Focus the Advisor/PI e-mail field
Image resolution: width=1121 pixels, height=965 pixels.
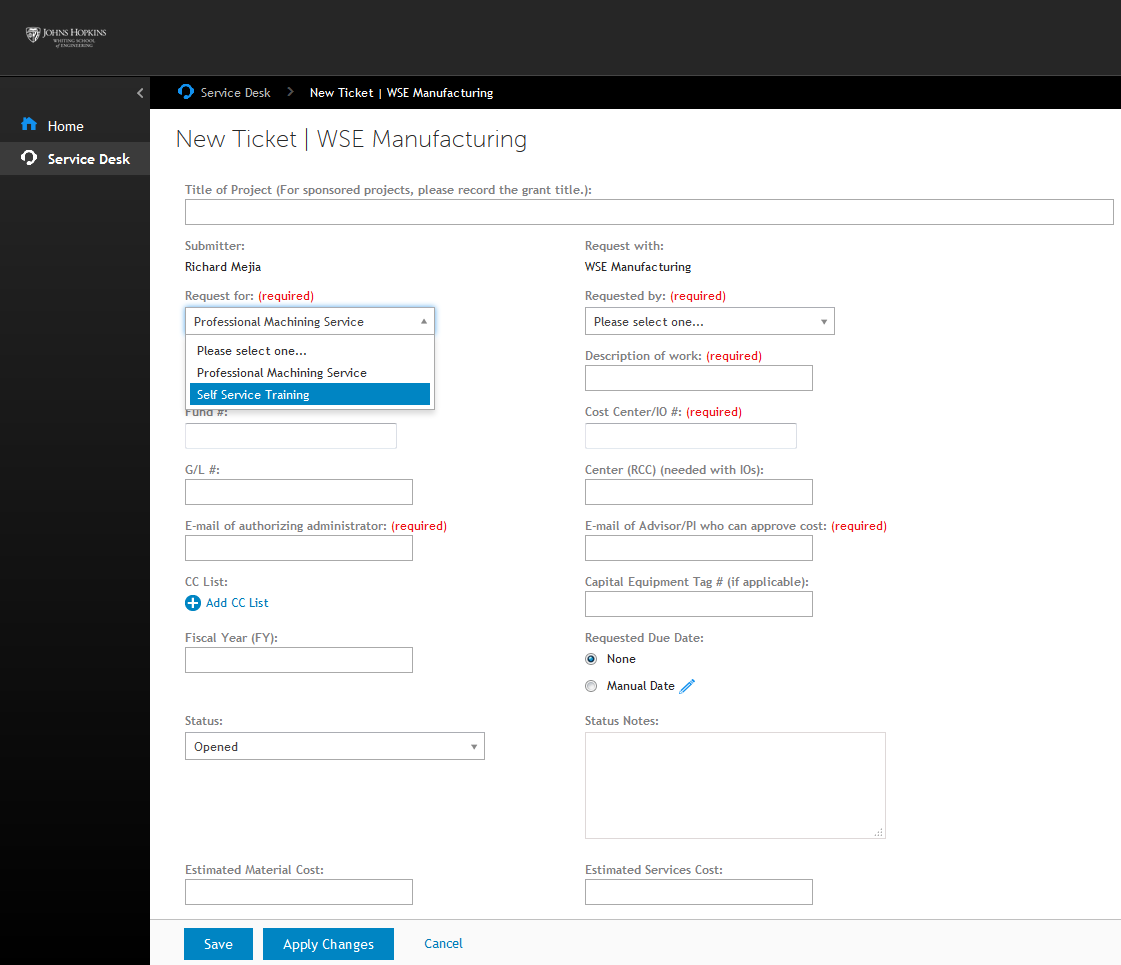click(x=698, y=548)
